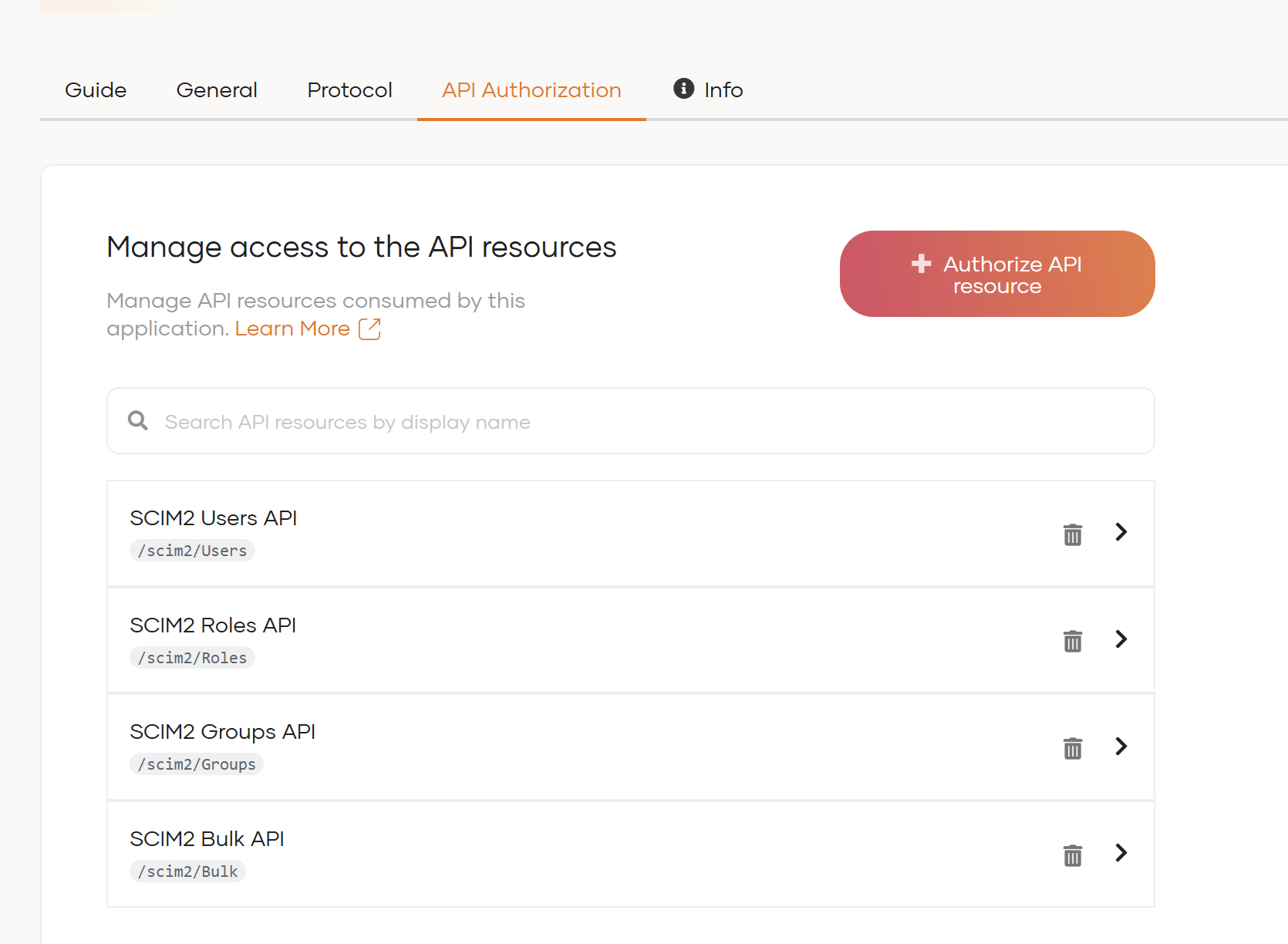Click the external link icon beside Learn More
This screenshot has height=944, width=1288.
click(x=369, y=329)
